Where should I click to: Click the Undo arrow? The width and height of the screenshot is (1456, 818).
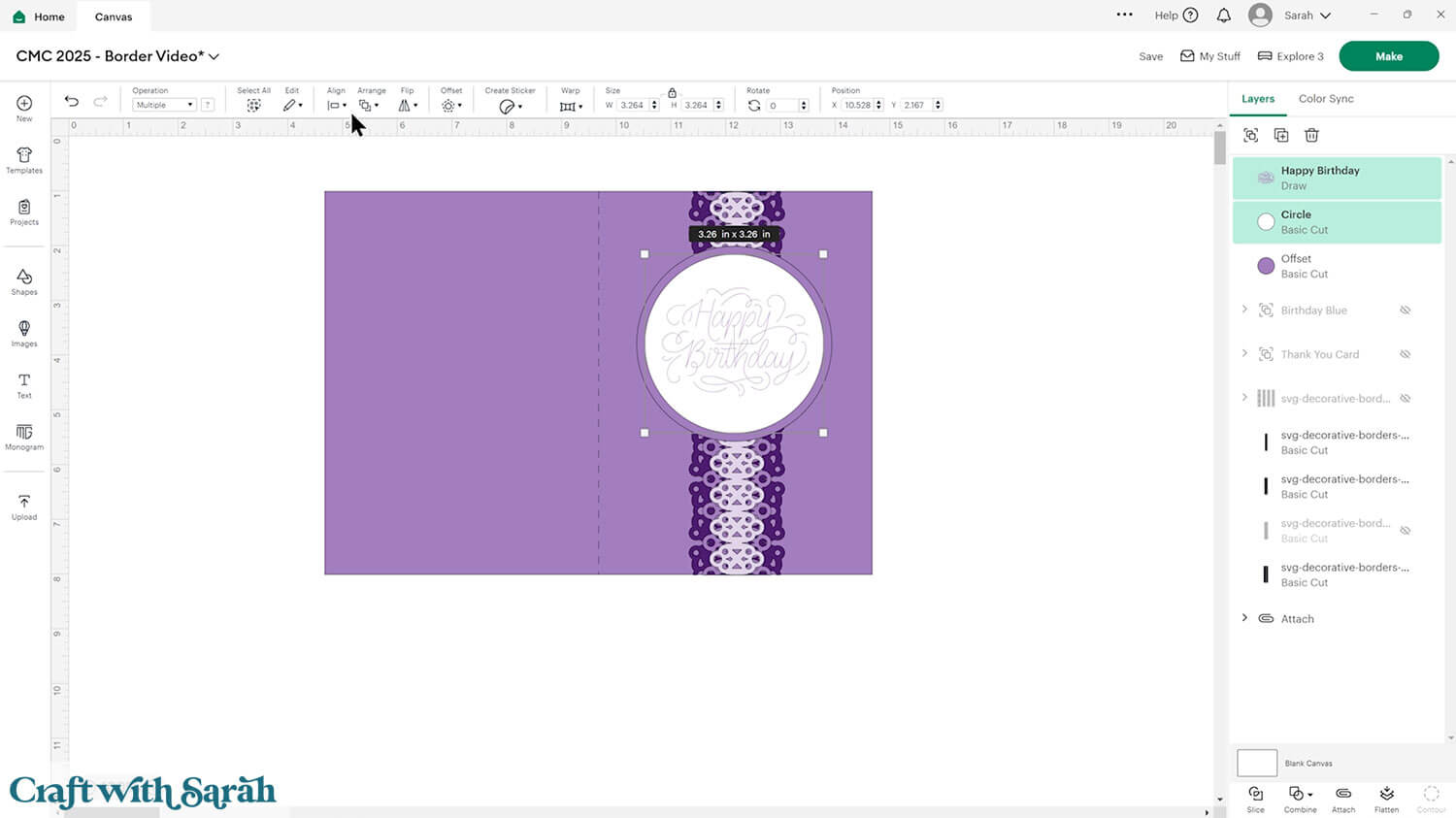coord(72,102)
